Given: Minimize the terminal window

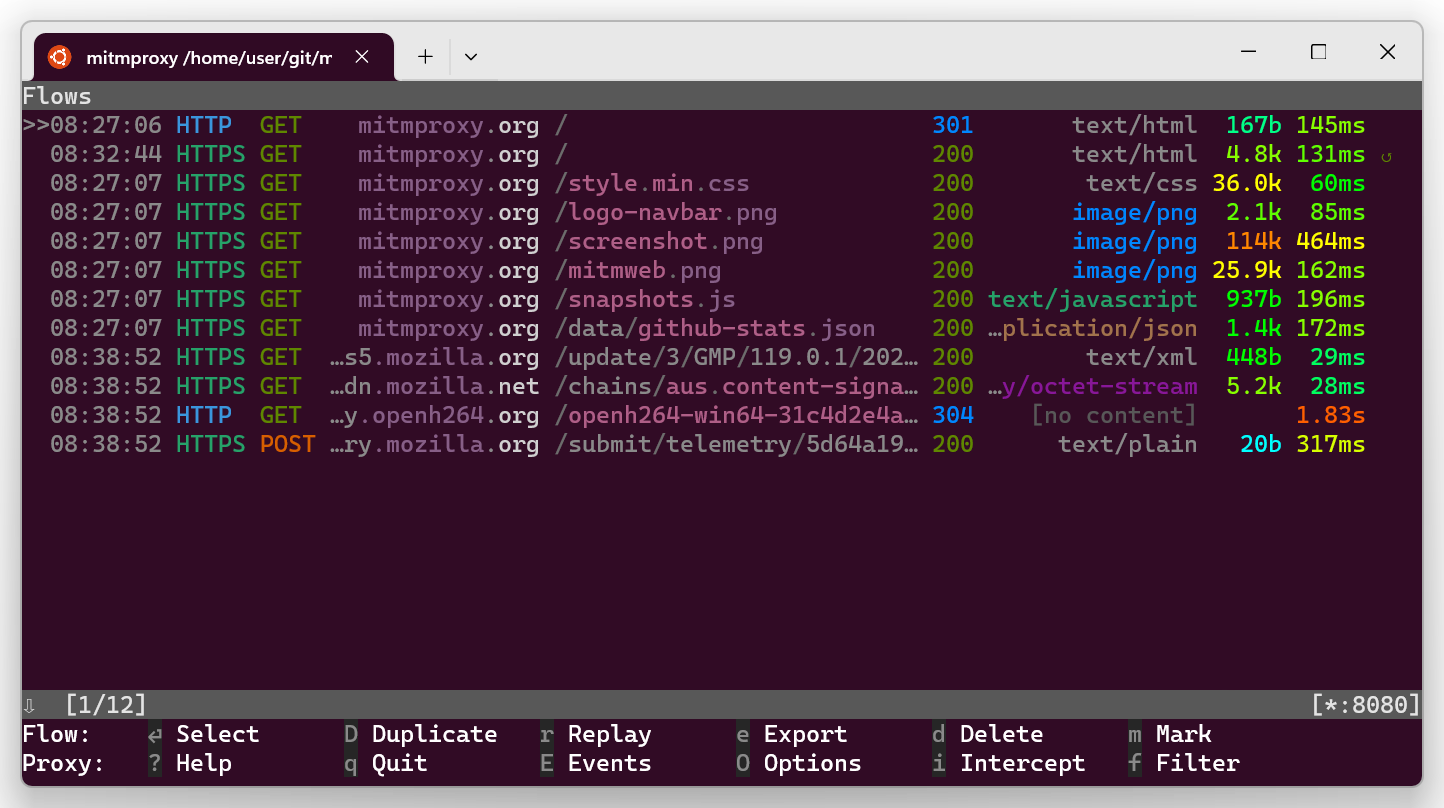Looking at the screenshot, I should (1249, 52).
